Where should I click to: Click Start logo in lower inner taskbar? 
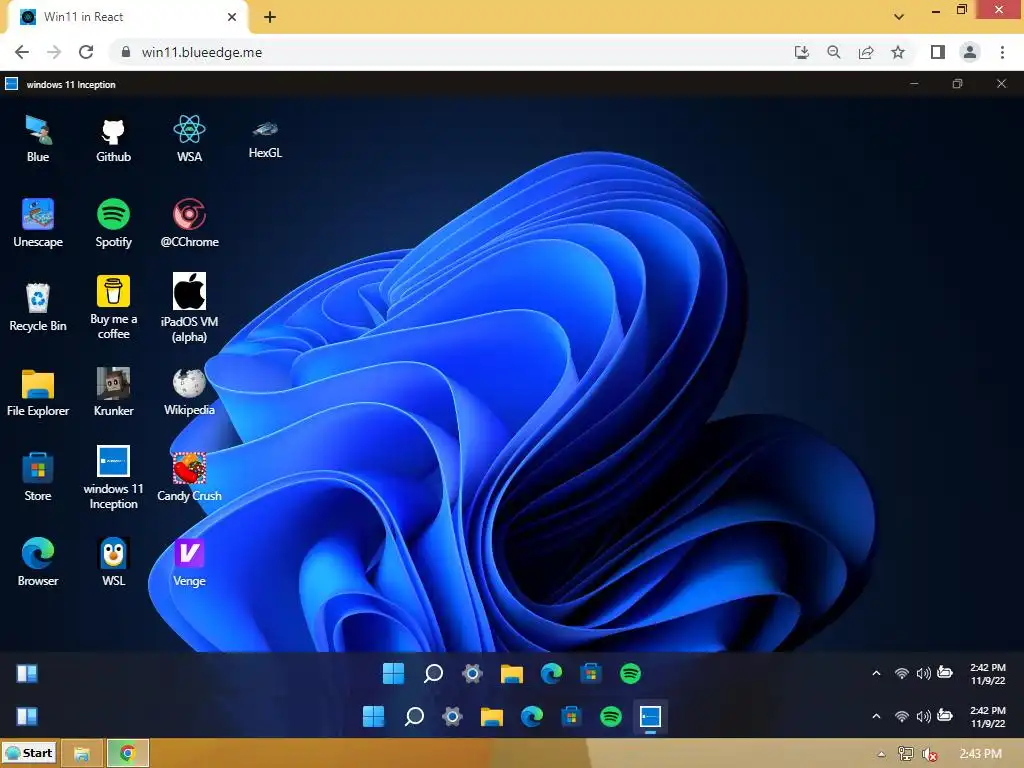[374, 716]
